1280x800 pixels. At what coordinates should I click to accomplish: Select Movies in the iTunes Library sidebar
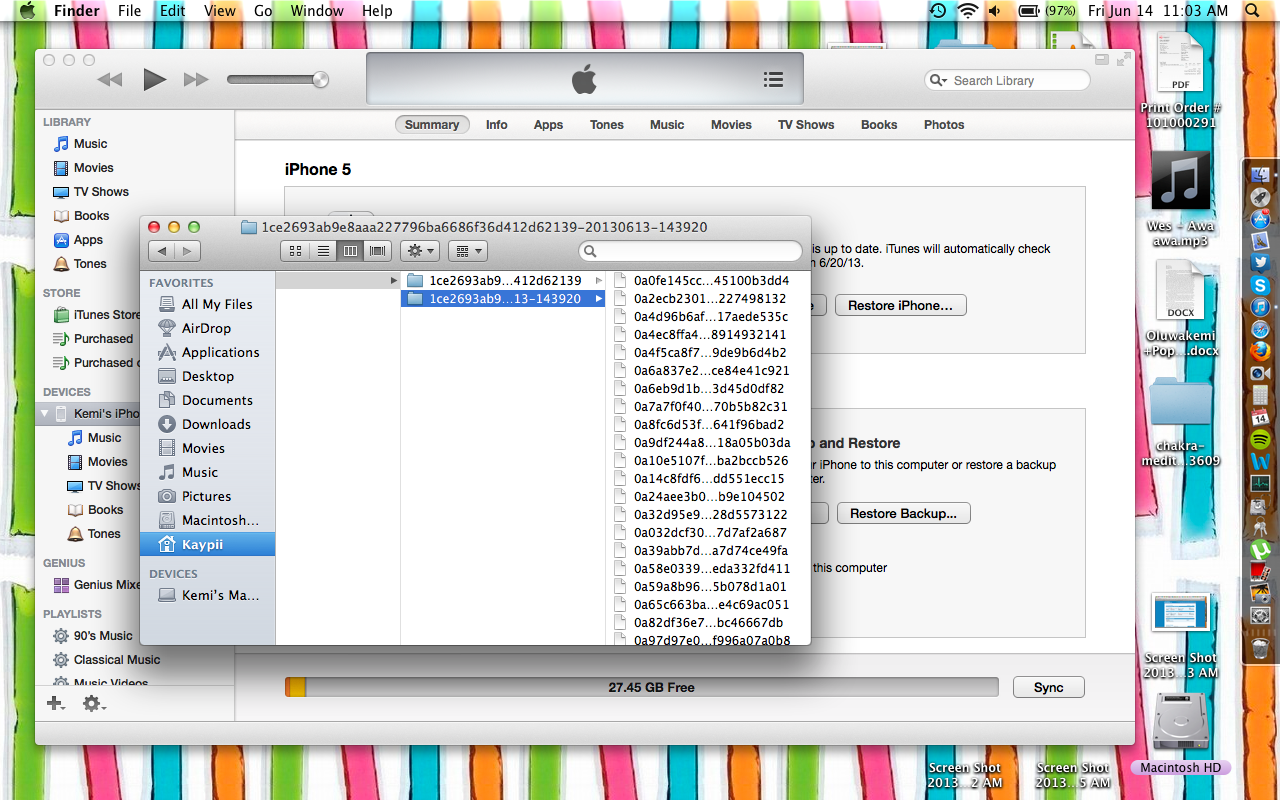point(93,168)
